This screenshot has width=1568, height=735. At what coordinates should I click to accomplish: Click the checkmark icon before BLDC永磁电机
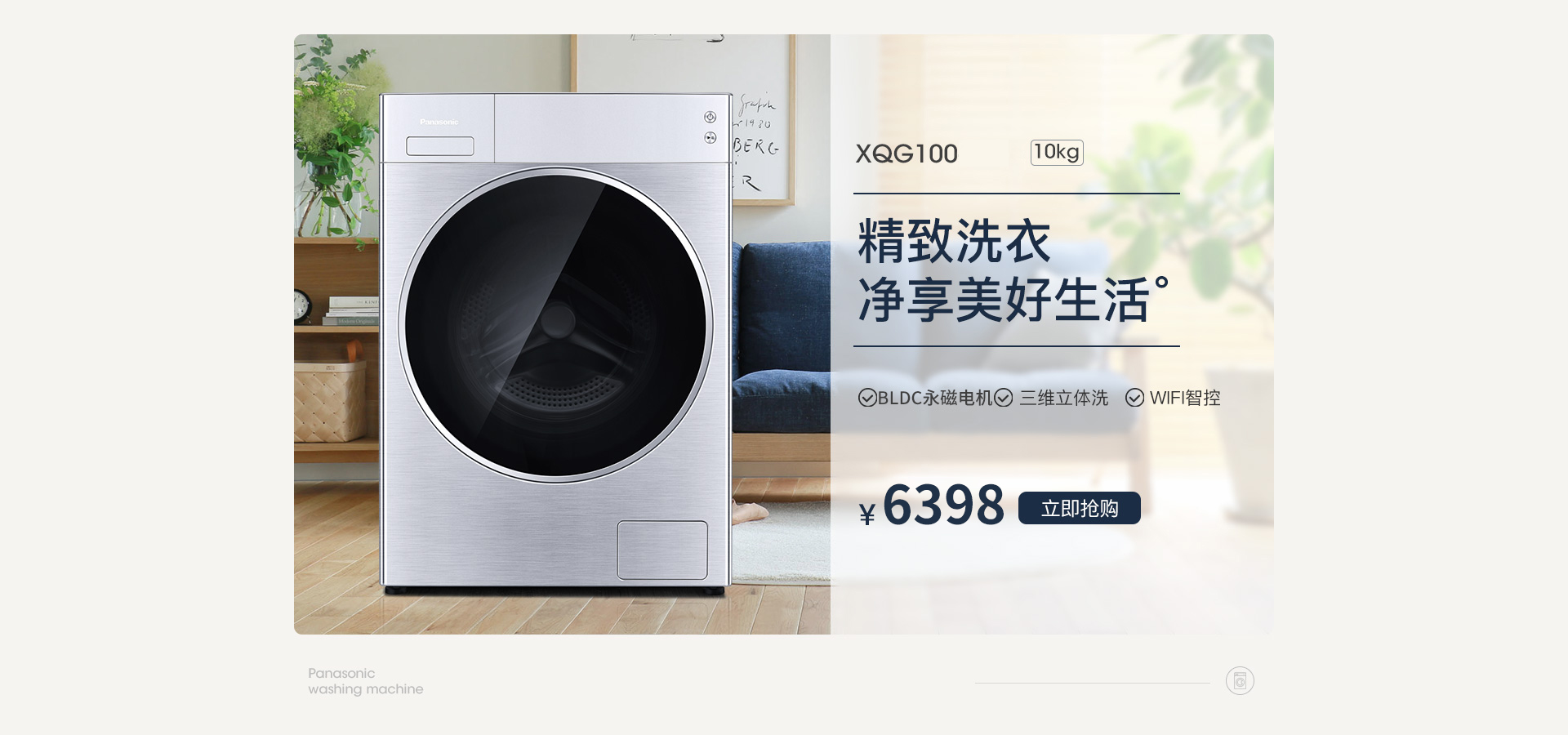[x=867, y=398]
